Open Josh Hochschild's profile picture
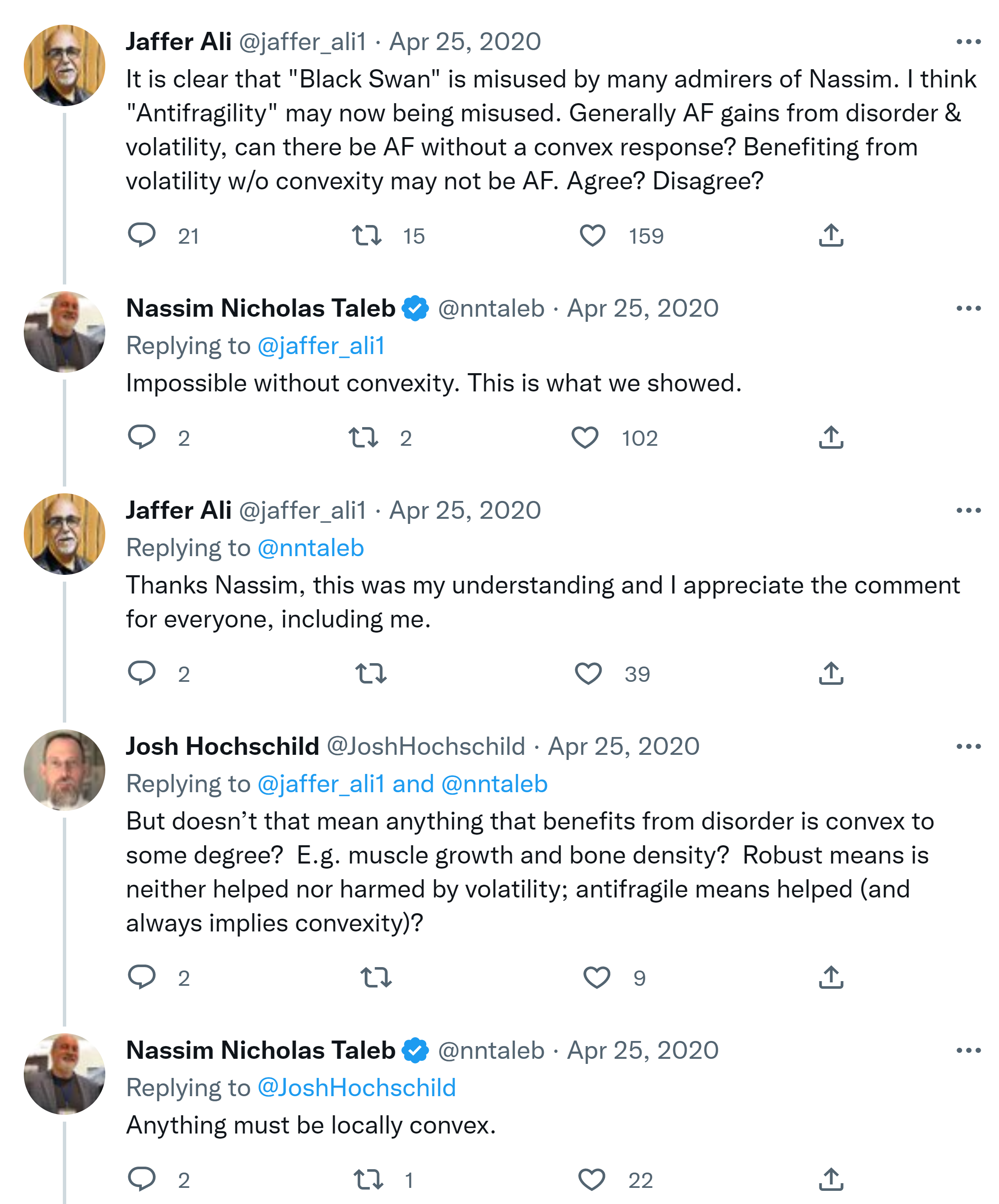This screenshot has height=1204, width=999. 64,770
